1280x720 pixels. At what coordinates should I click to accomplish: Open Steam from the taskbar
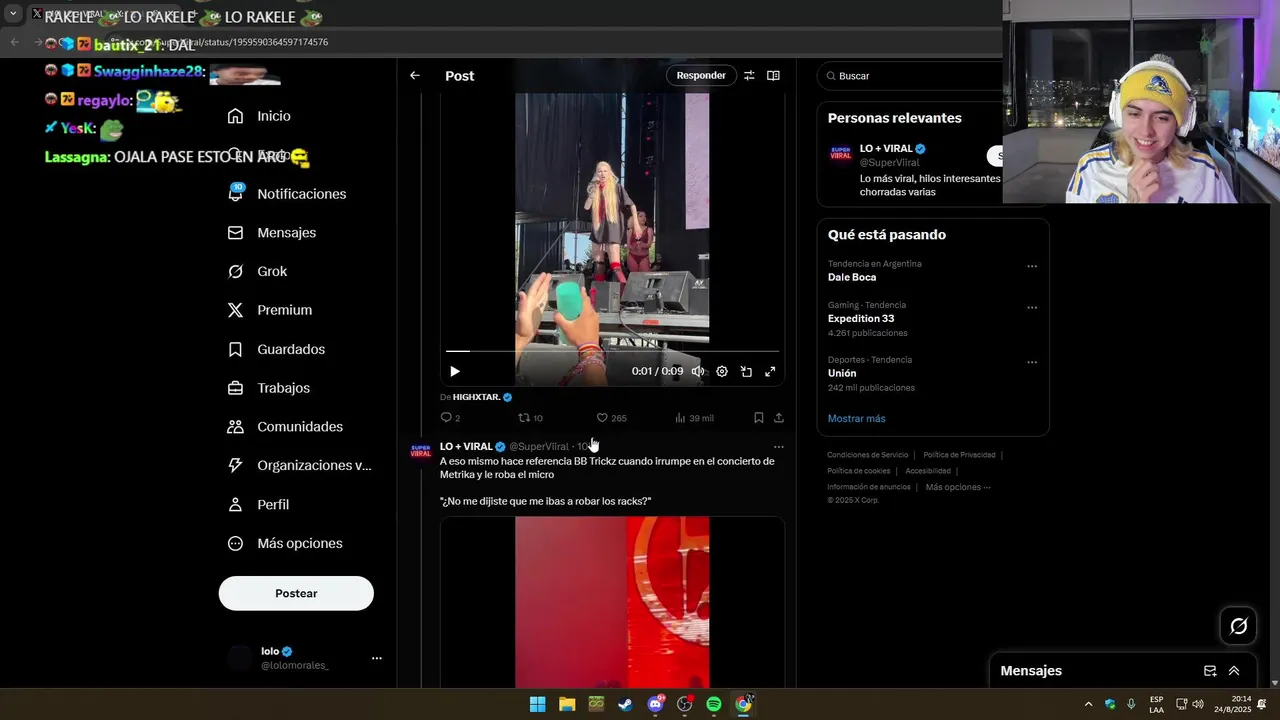click(x=625, y=704)
